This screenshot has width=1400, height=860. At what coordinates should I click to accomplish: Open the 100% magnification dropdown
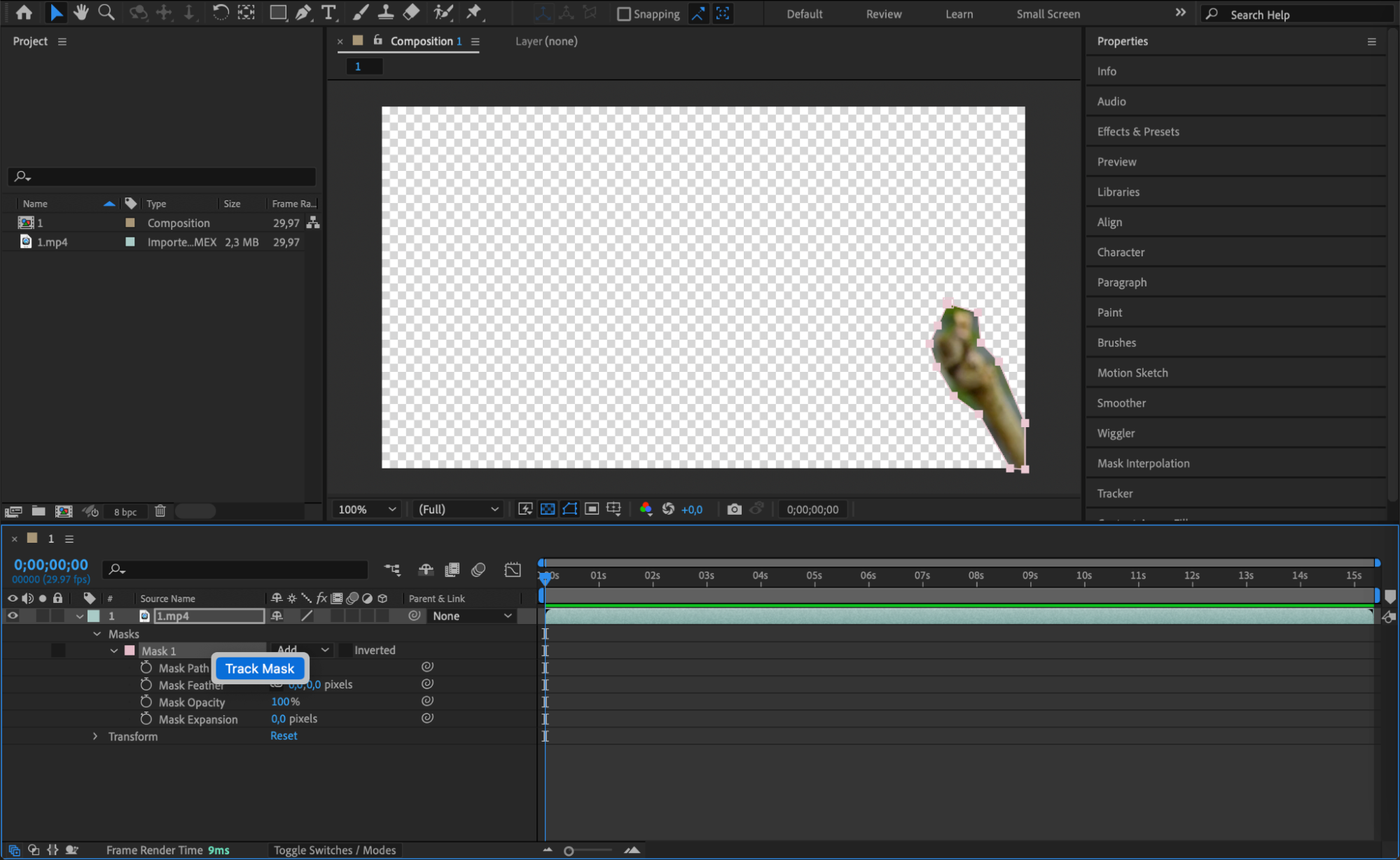coord(367,509)
